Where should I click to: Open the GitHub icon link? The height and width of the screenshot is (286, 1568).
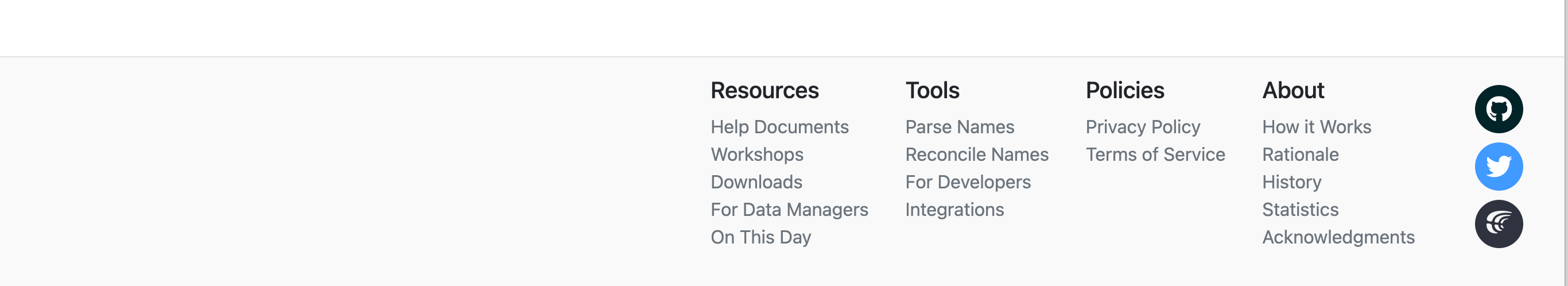(1498, 110)
